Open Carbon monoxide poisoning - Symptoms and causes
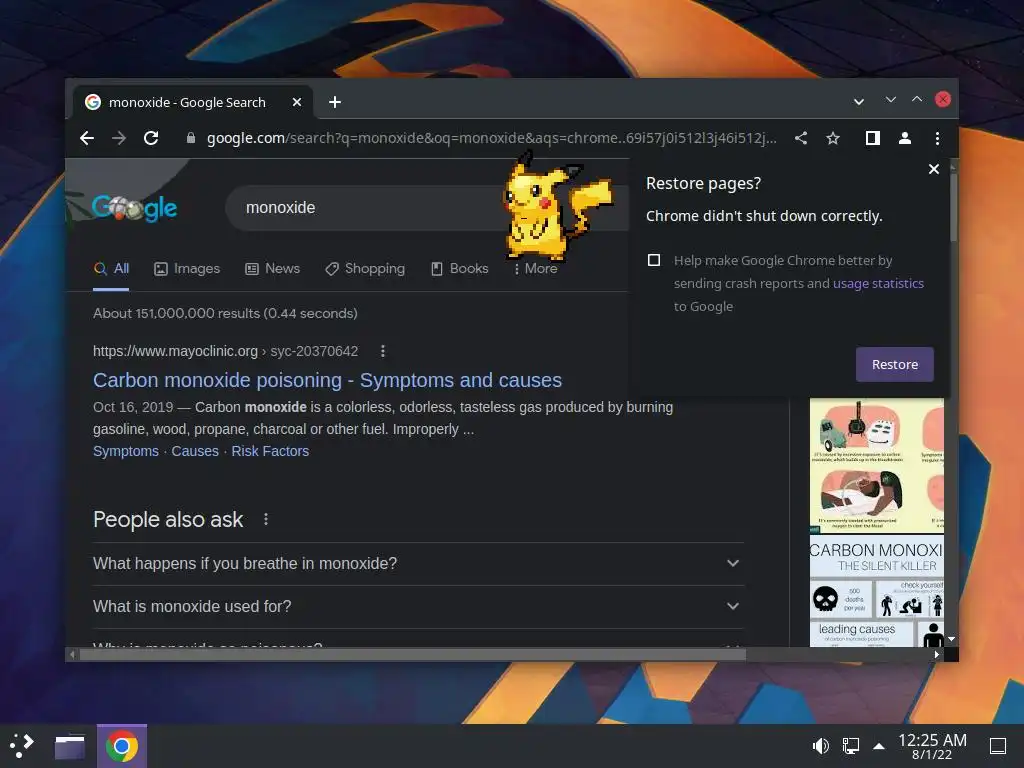Image resolution: width=1024 pixels, height=768 pixels. click(327, 380)
